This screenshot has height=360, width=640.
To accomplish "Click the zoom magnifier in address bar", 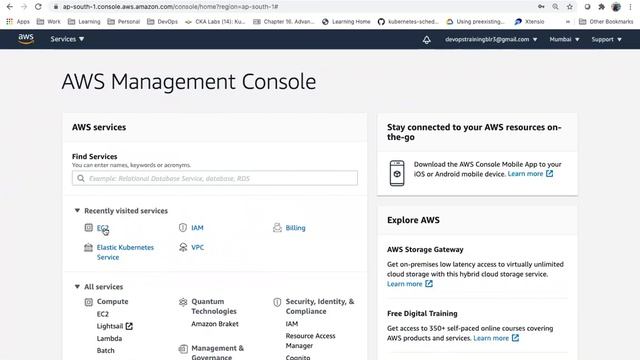I will tap(556, 7).
